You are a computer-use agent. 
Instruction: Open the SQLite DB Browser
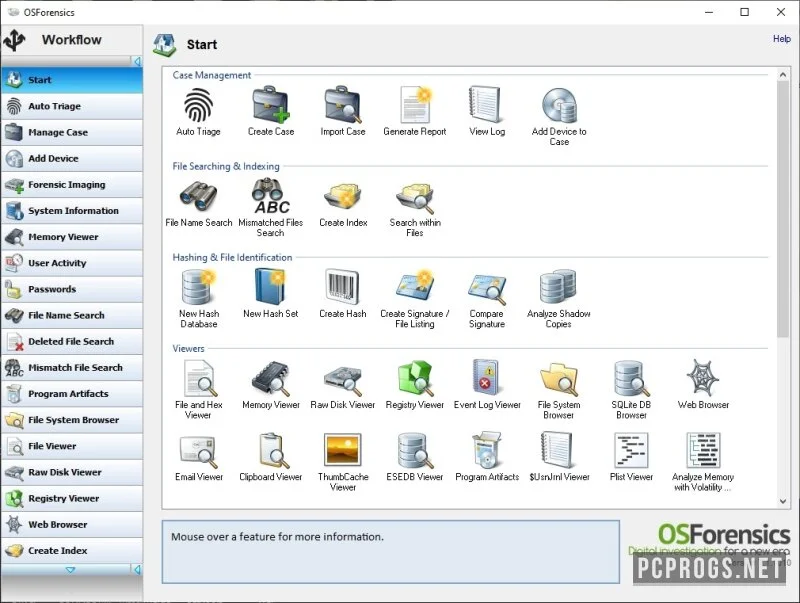[x=631, y=378]
